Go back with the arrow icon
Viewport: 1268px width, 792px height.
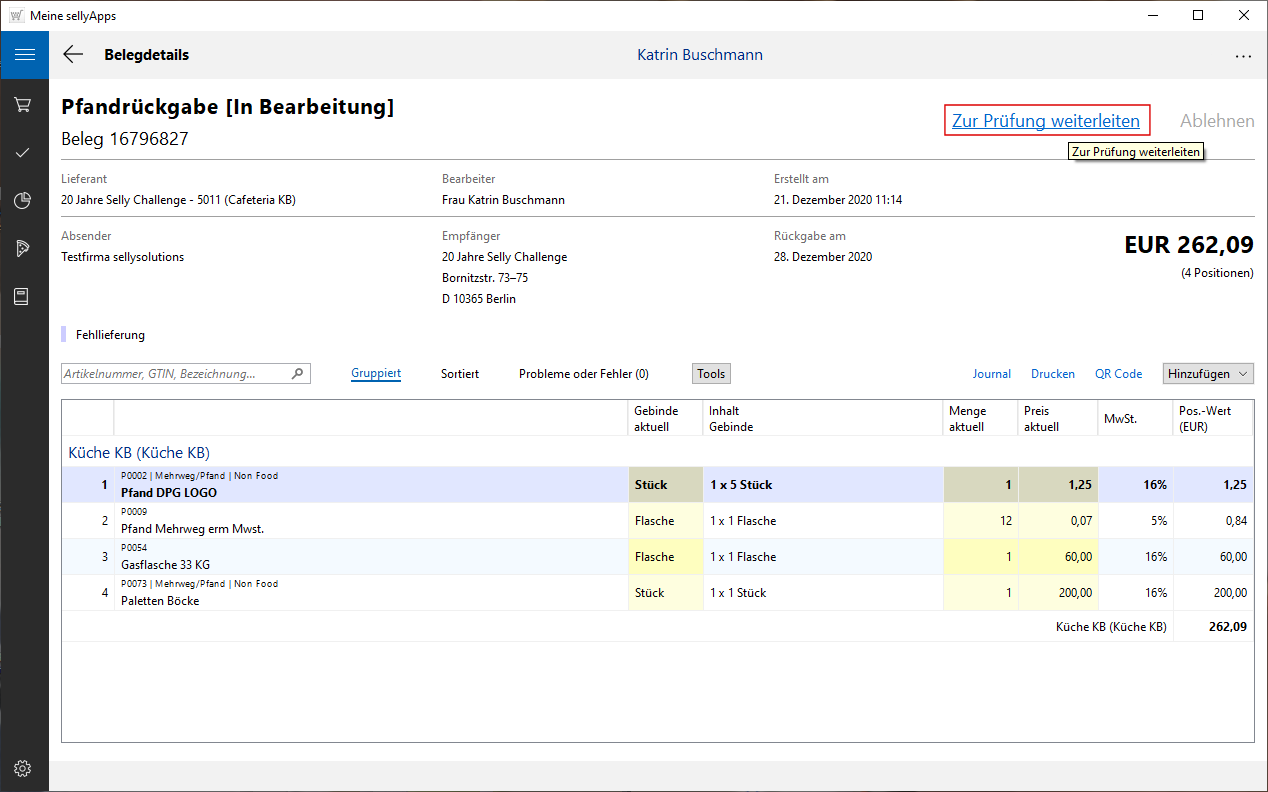(73, 55)
